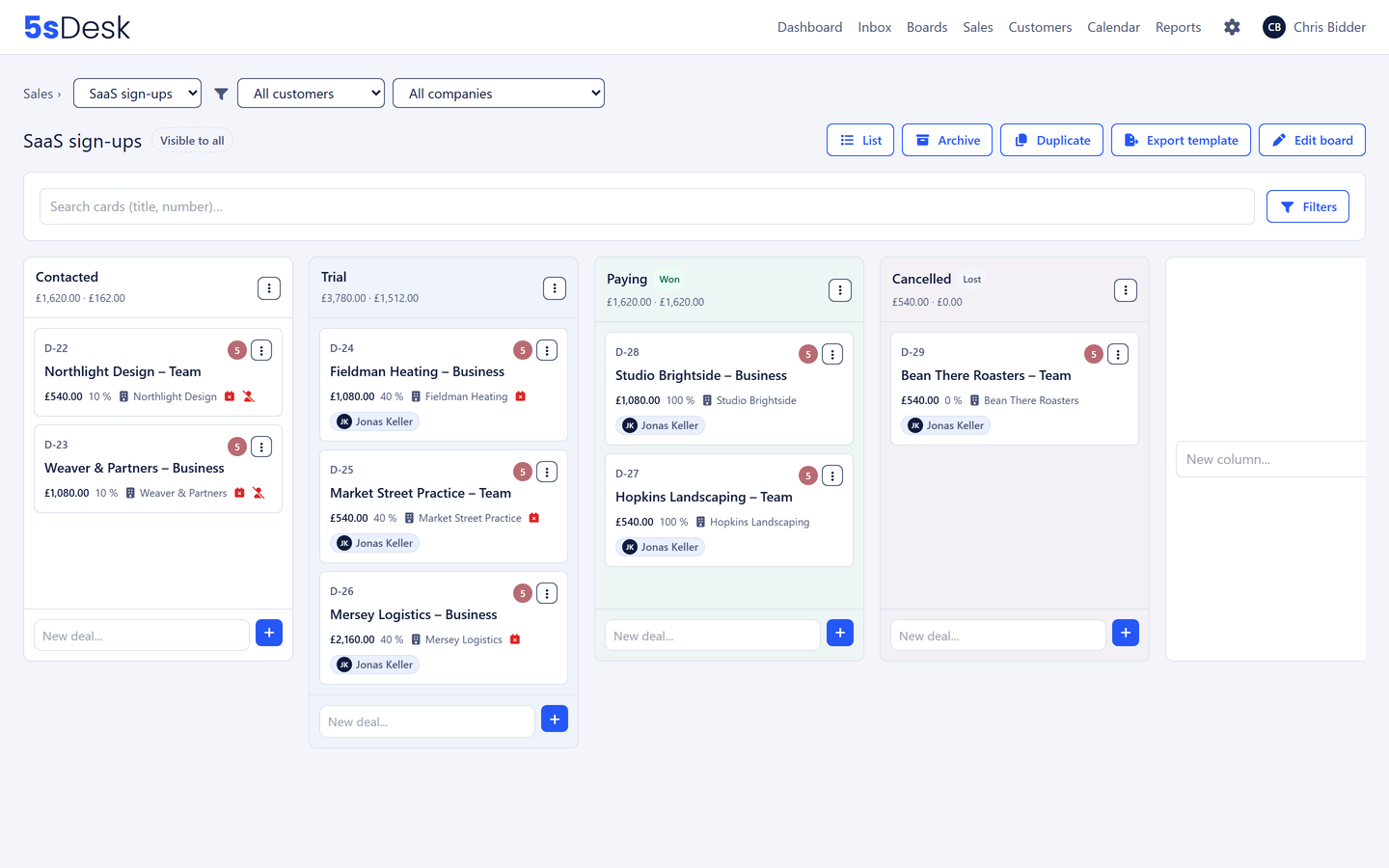Screen dimensions: 1389x868
Task: Open the Contacted column options menu
Action: 269,288
